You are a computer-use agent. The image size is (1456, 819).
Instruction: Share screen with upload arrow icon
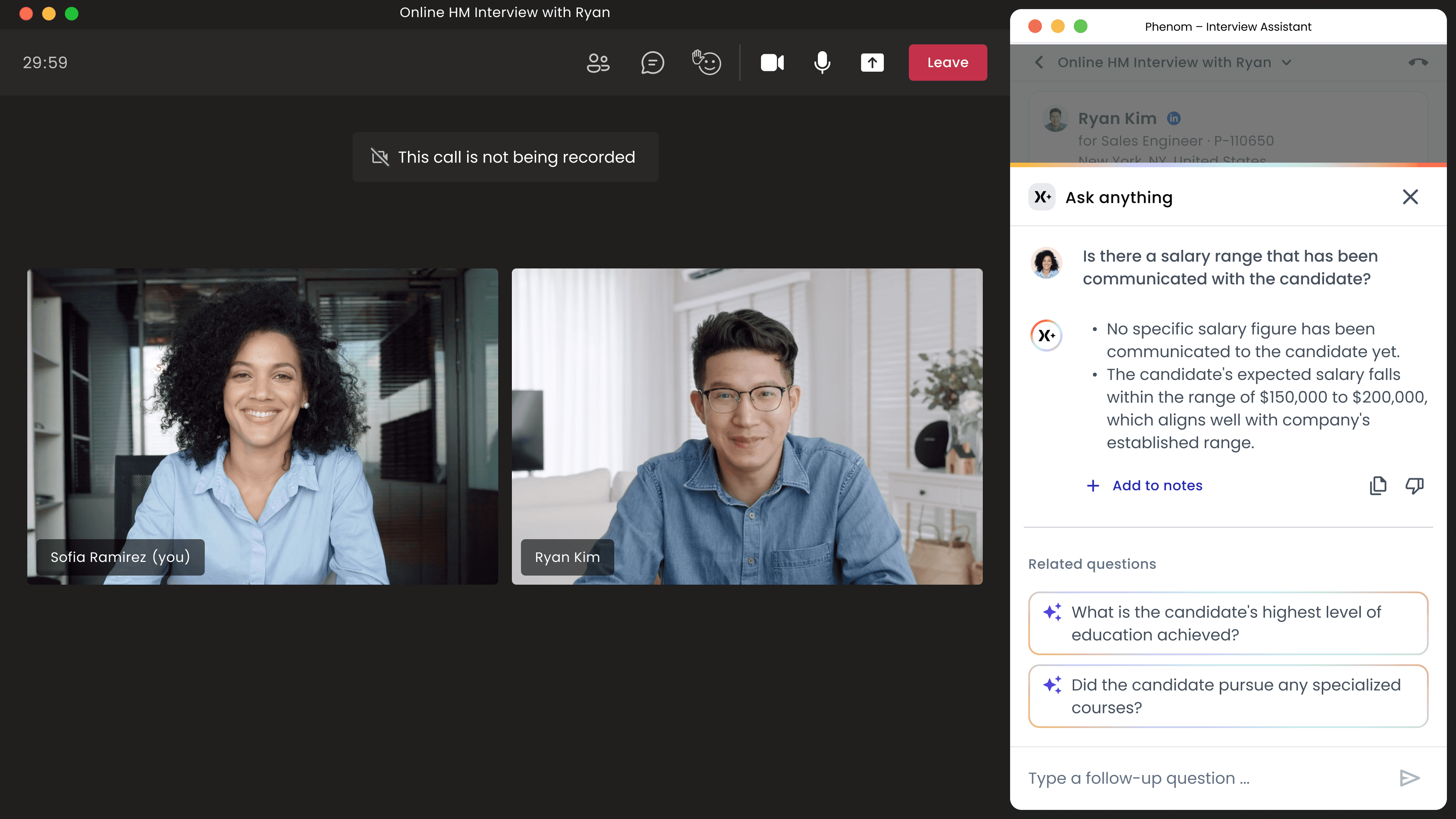pyautogui.click(x=872, y=63)
